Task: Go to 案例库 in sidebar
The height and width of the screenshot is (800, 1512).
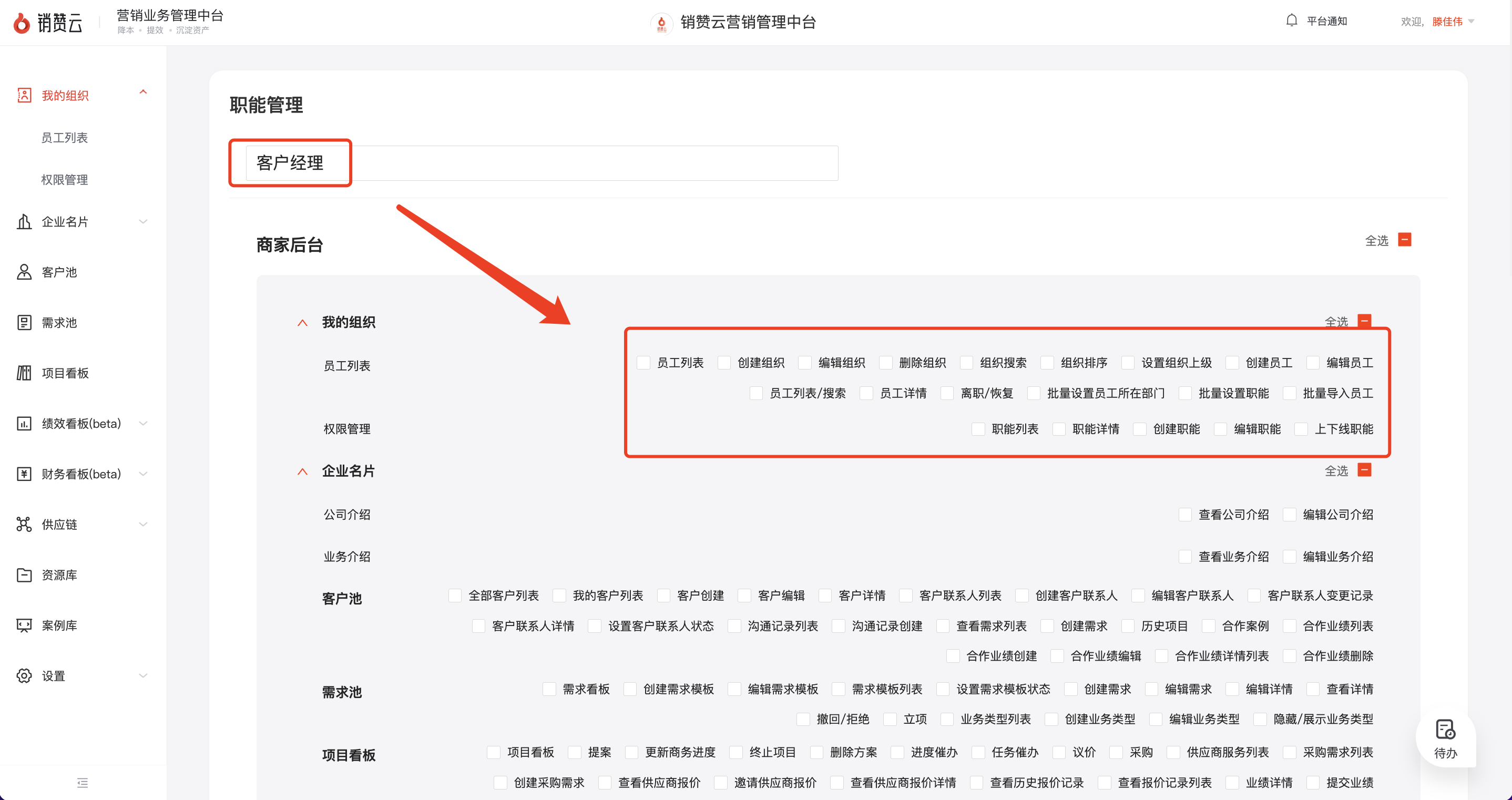Action: tap(59, 625)
